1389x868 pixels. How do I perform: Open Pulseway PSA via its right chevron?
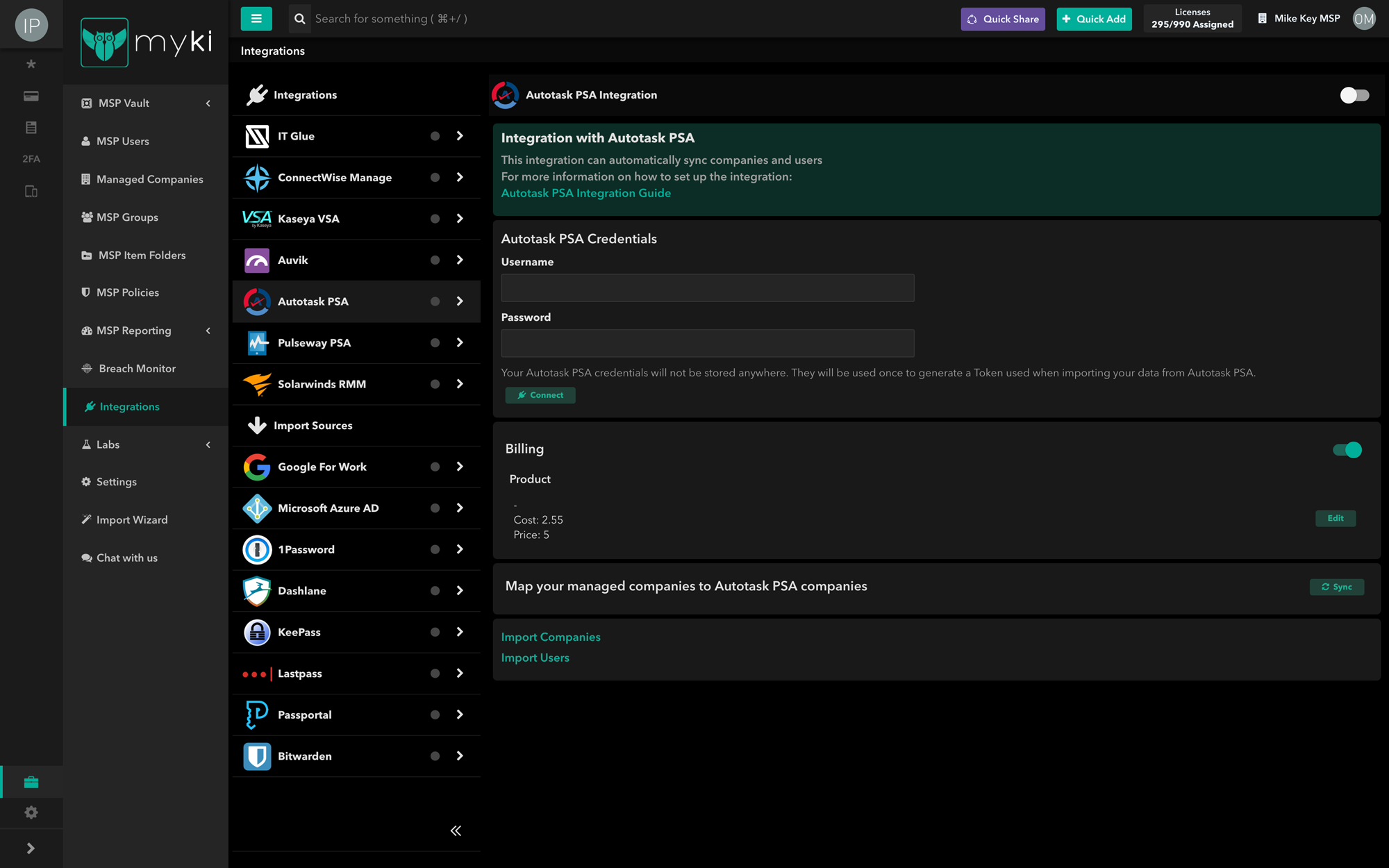[460, 343]
